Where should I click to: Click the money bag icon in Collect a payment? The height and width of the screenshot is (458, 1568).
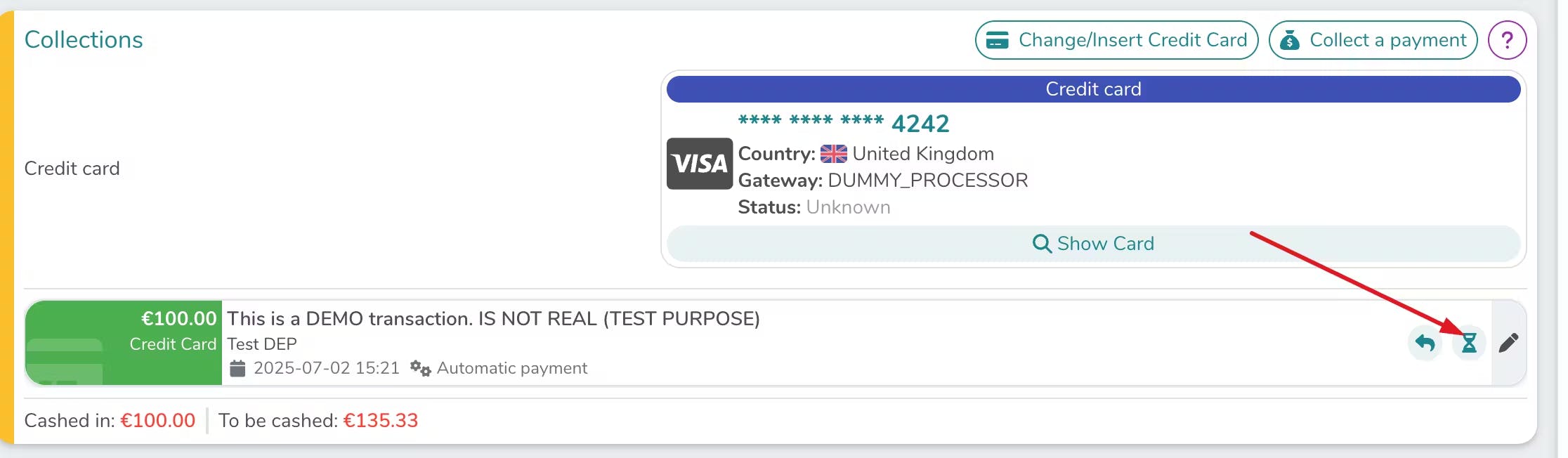1290,41
